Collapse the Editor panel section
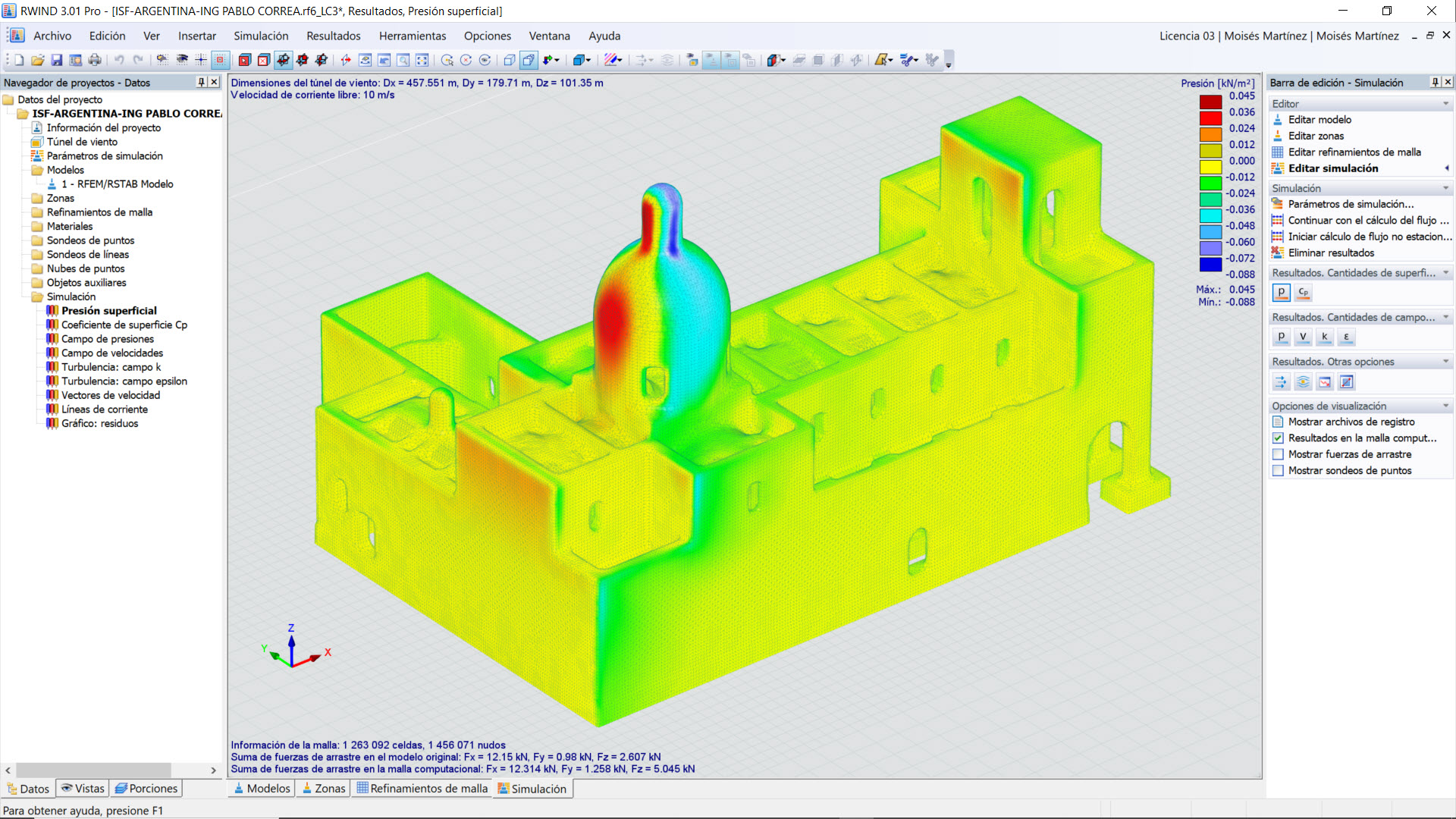1456x819 pixels. (x=1445, y=103)
